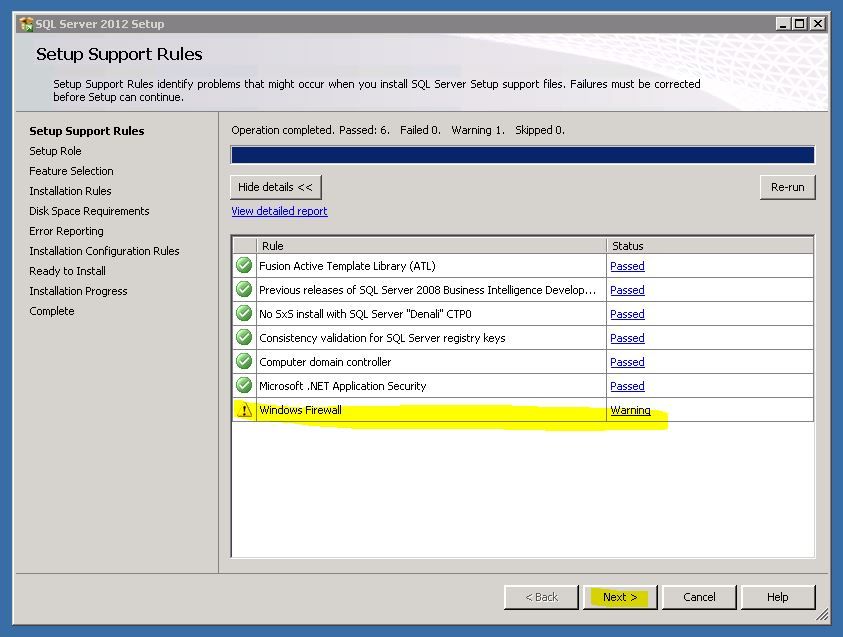Close the SQL Server 2012 Setup window
The image size is (843, 637).
818,24
